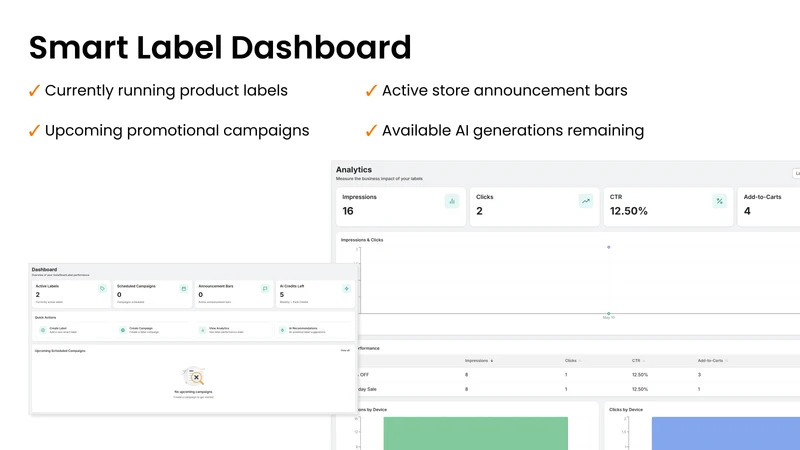The height and width of the screenshot is (450, 800).
Task: Sort table by Add-to-Carts column
Action: [712, 361]
